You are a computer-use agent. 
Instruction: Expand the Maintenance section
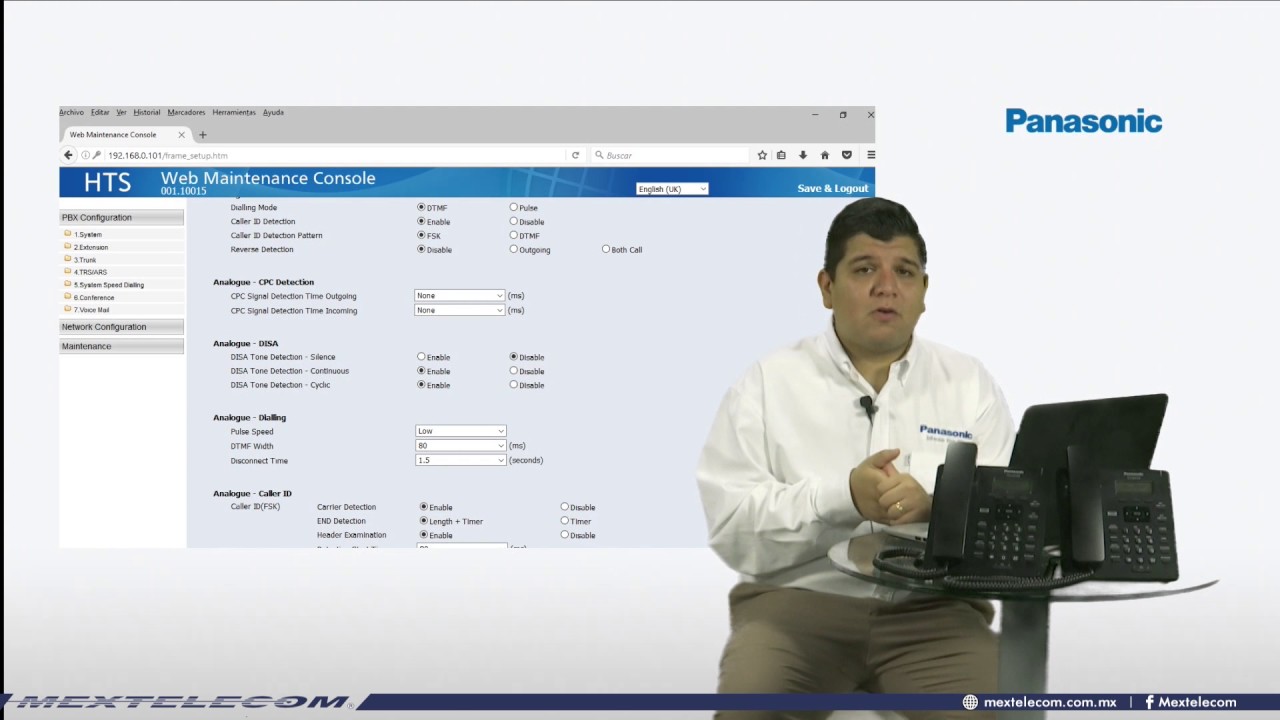122,346
